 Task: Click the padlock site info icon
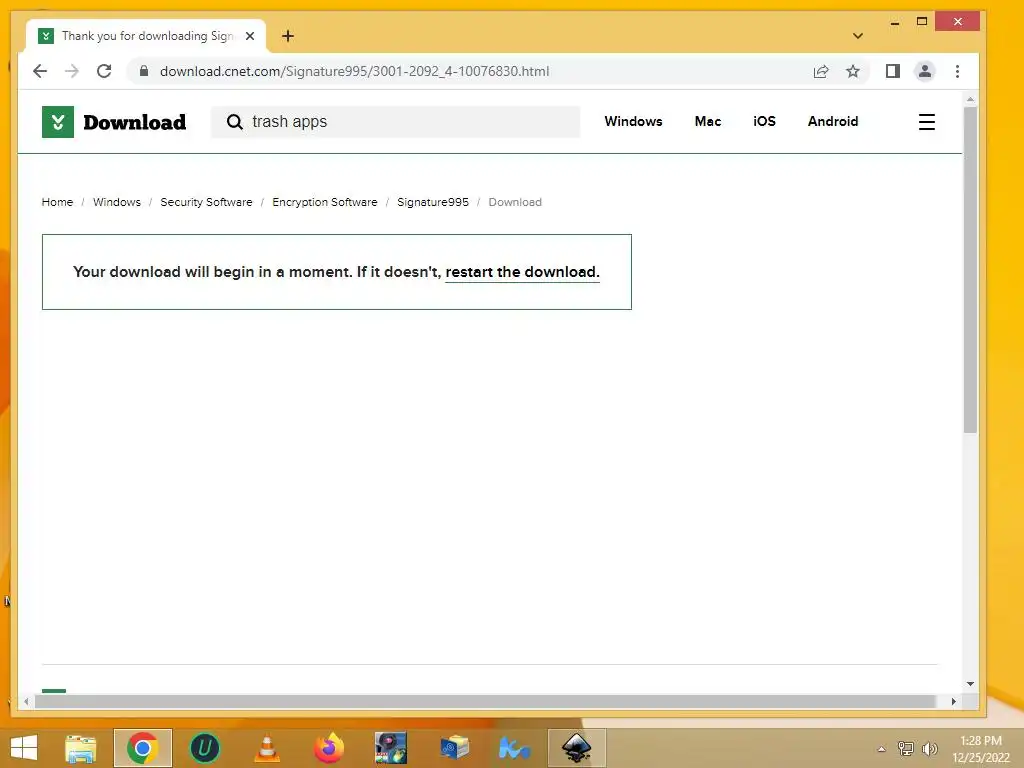tap(144, 71)
